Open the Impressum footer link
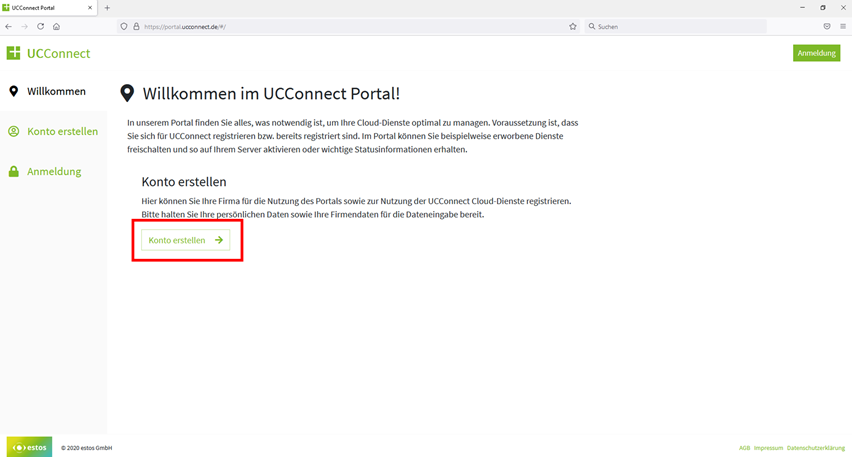This screenshot has width=852, height=457. (768, 448)
